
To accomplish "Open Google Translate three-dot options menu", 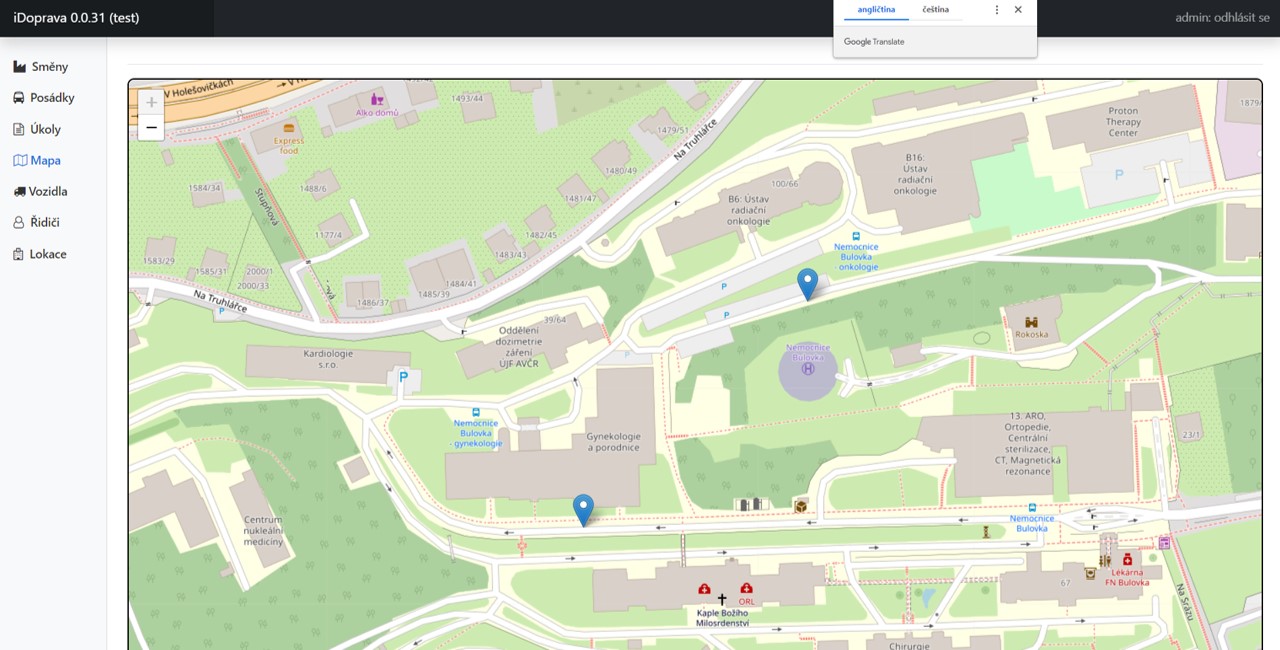I will point(997,10).
